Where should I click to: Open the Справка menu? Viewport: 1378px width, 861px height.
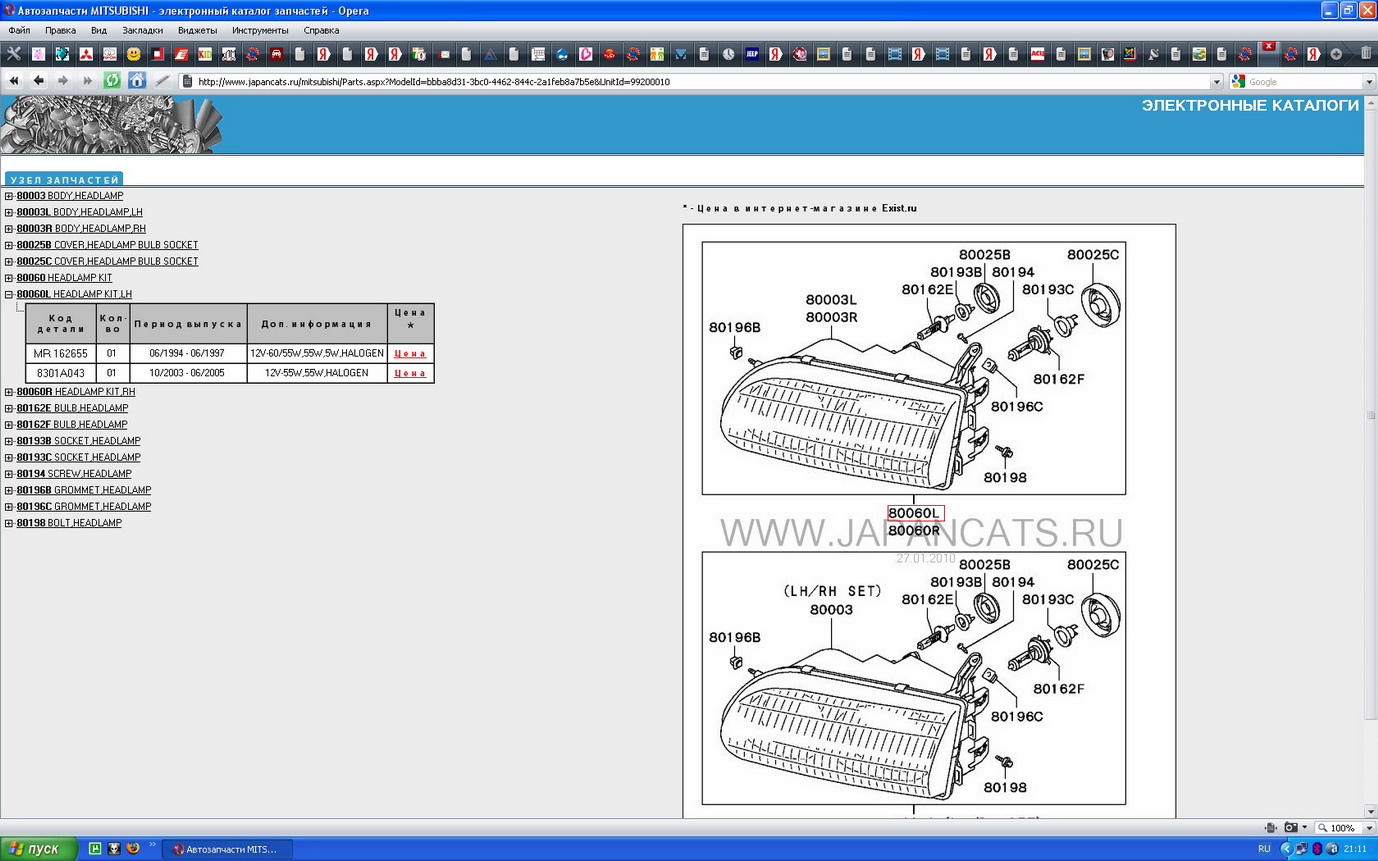click(321, 30)
